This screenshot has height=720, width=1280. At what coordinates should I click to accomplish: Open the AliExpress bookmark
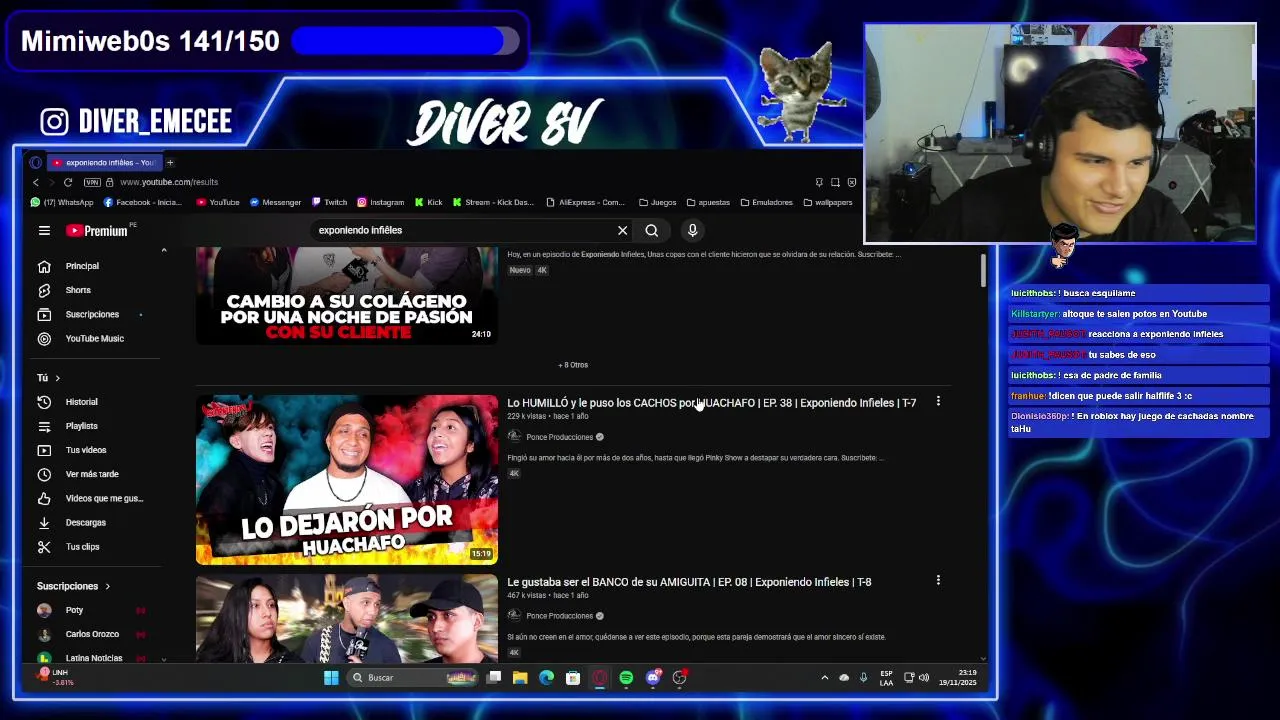click(x=585, y=202)
